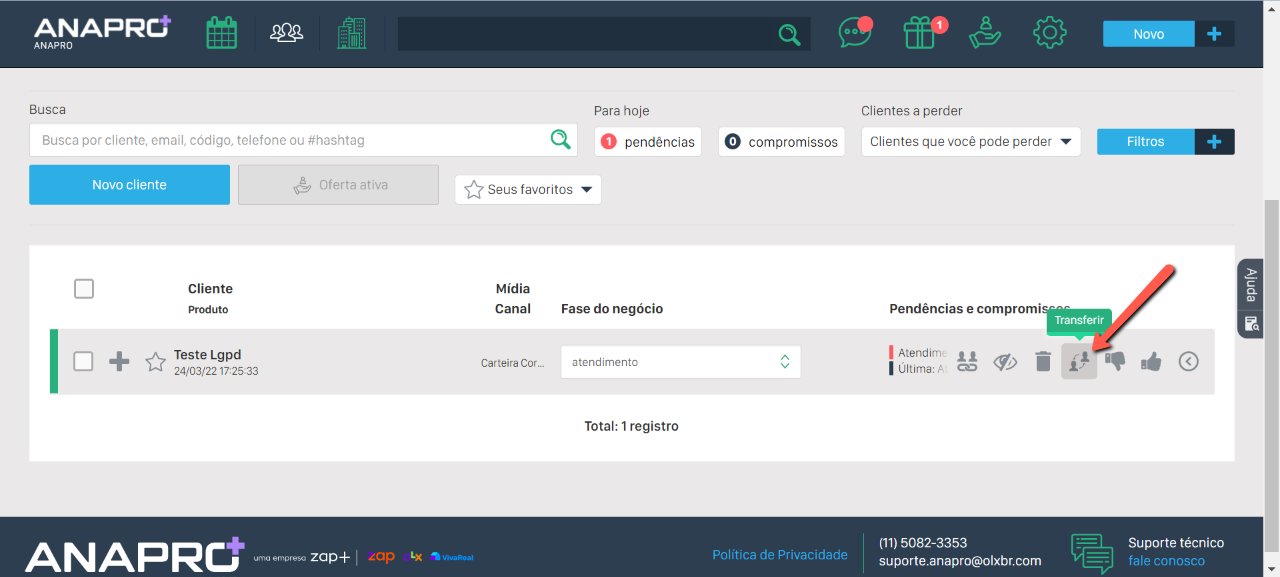
Task: Open chat messages icon with notification
Action: 854,33
